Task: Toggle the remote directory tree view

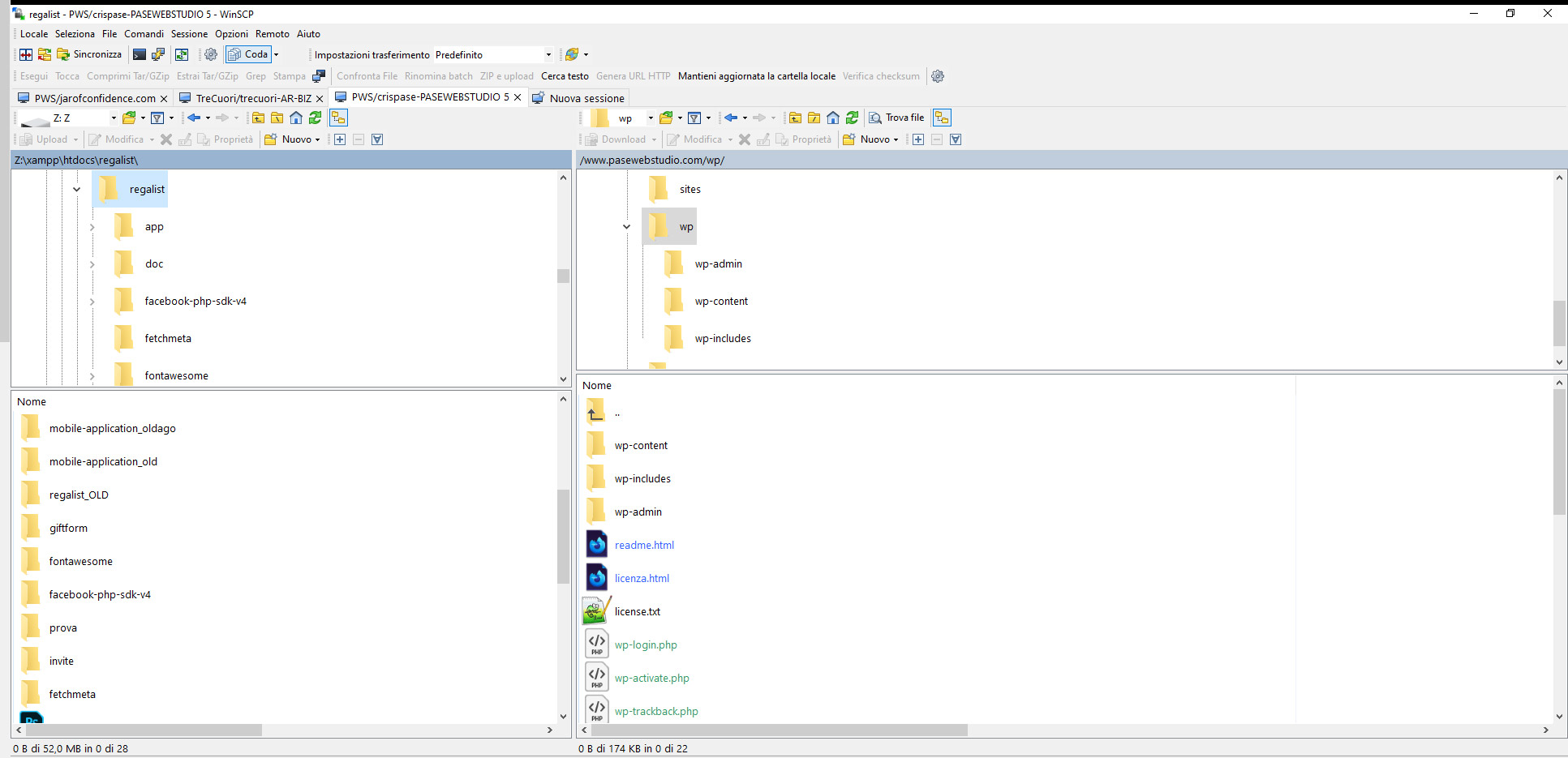Action: tap(942, 118)
